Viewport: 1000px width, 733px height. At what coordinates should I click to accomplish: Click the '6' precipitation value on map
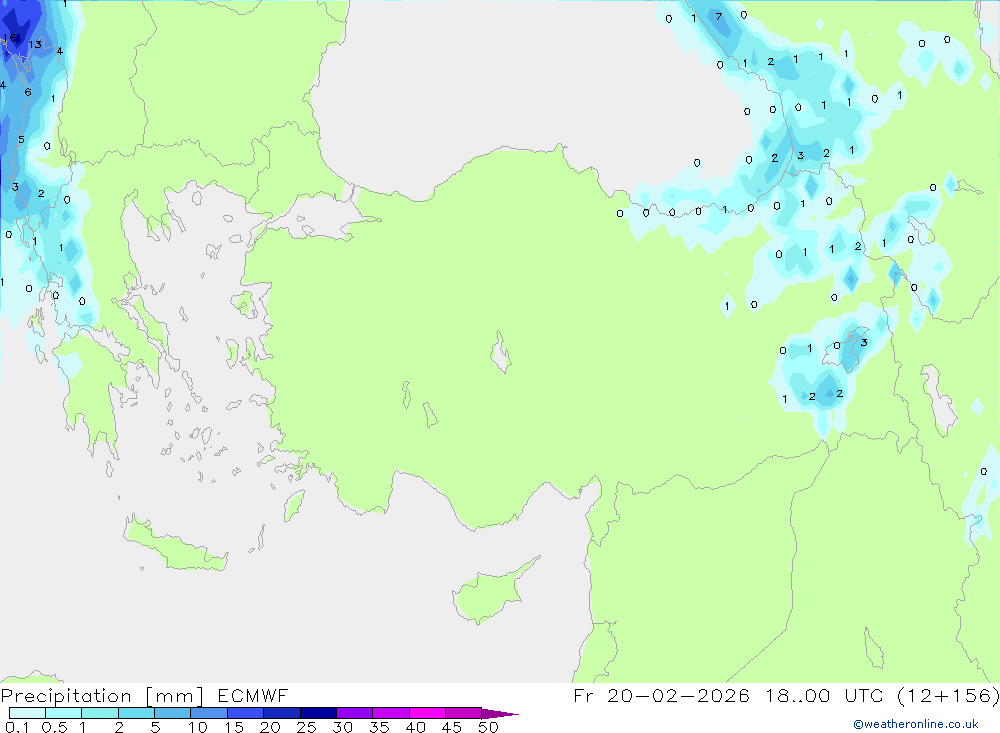(x=27, y=92)
